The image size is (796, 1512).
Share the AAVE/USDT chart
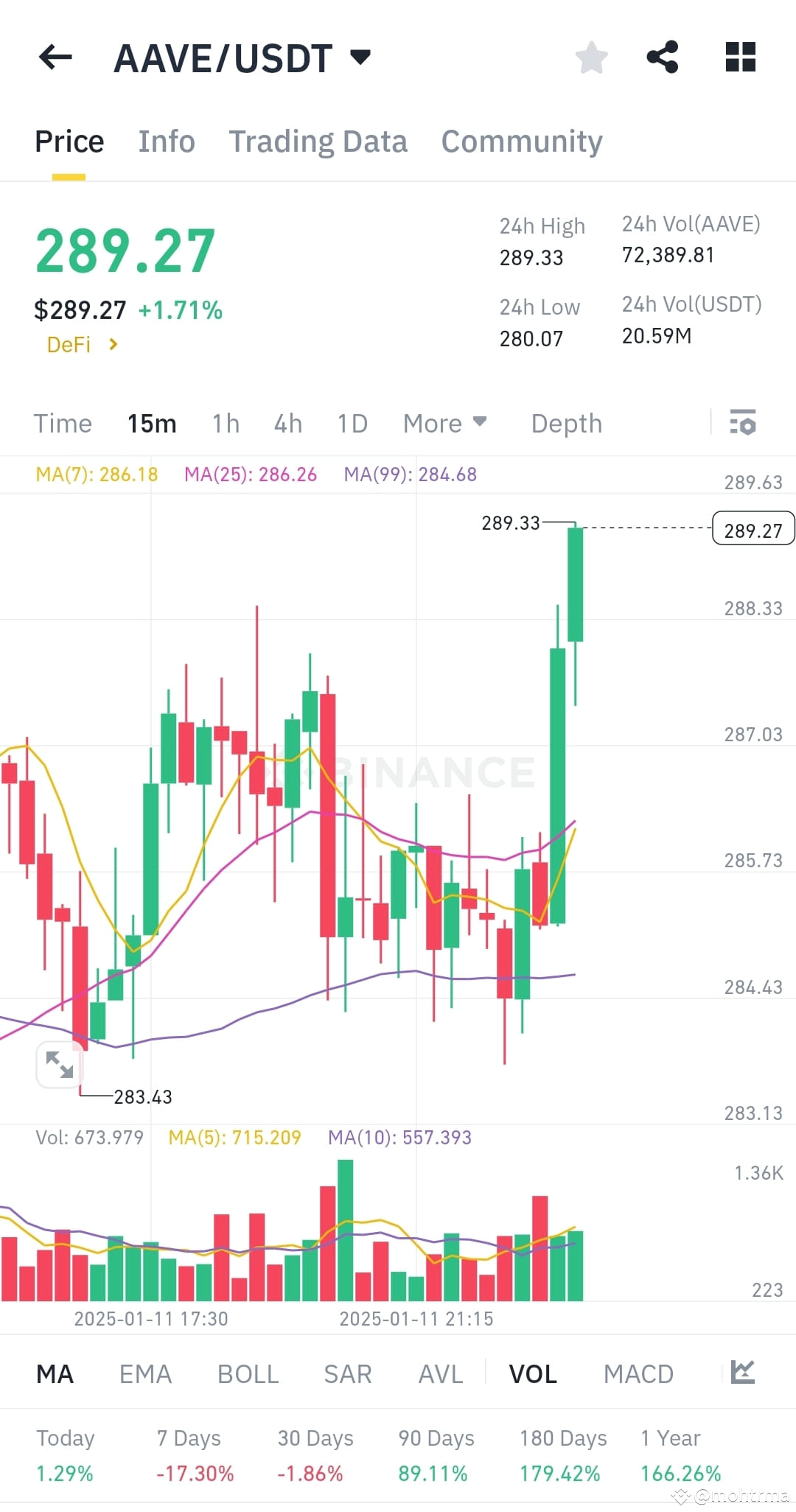(x=662, y=57)
